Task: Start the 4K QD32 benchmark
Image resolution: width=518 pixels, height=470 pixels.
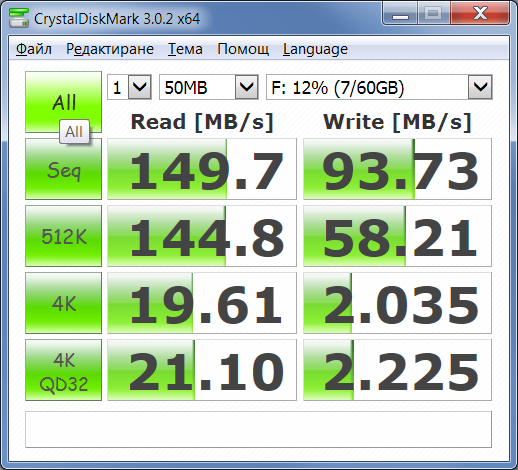Action: (x=63, y=370)
